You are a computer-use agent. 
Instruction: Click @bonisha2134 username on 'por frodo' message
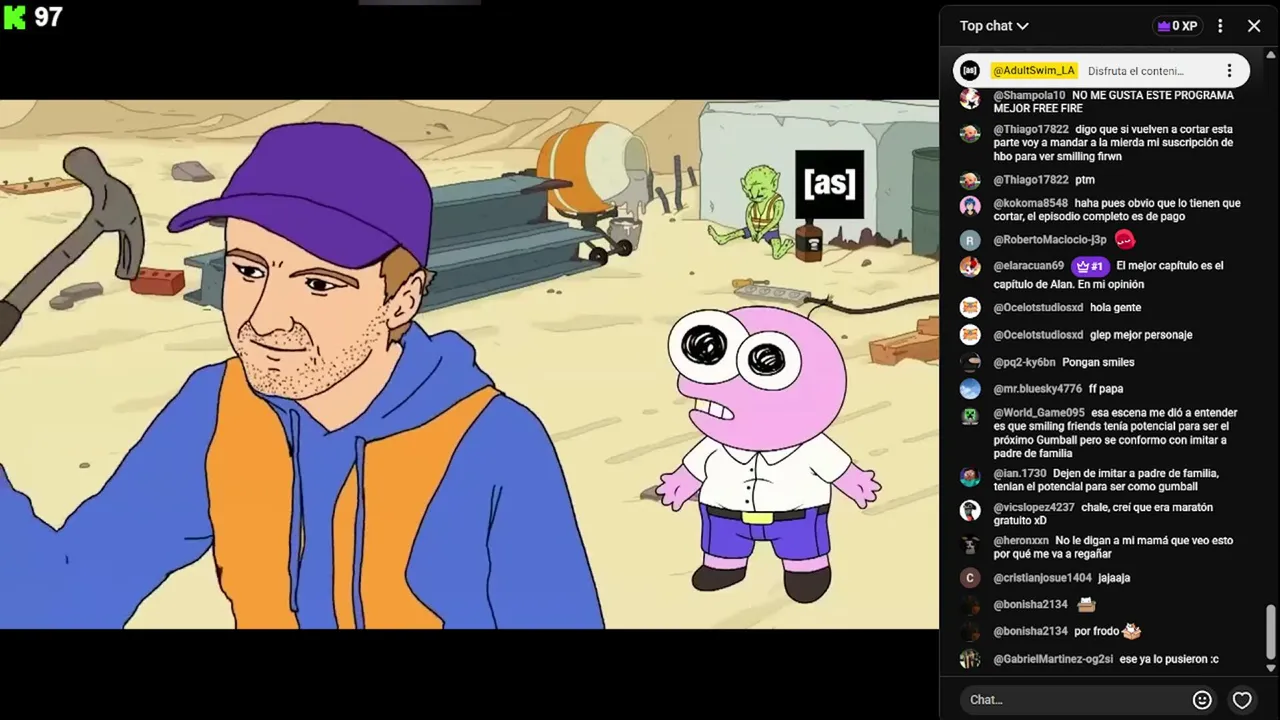point(1030,631)
